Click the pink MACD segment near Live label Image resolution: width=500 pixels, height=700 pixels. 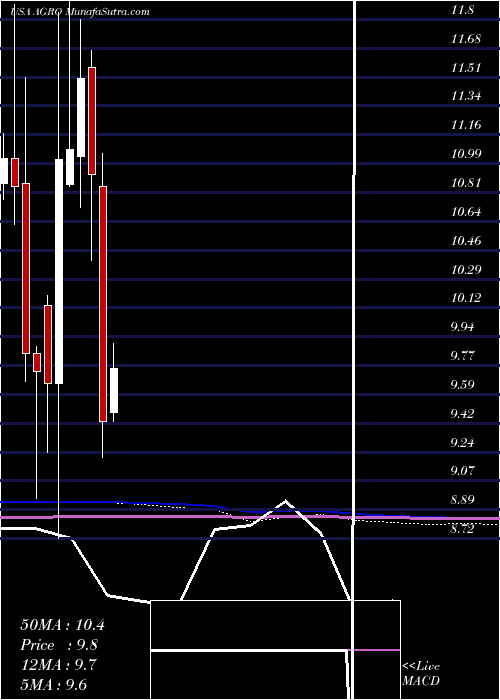(376, 650)
